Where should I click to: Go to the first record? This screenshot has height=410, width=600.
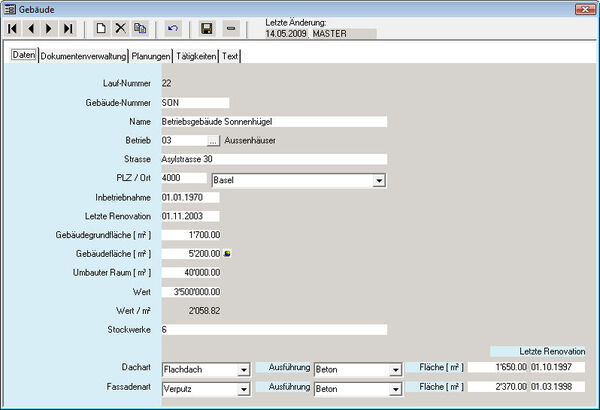[x=13, y=29]
